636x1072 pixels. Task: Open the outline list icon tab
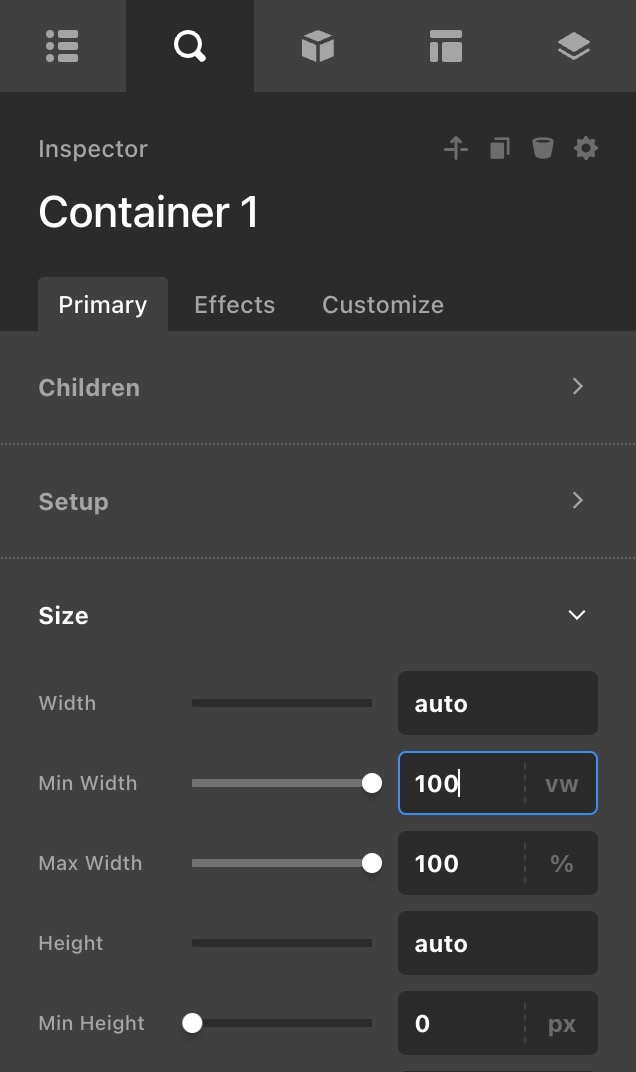[62, 46]
